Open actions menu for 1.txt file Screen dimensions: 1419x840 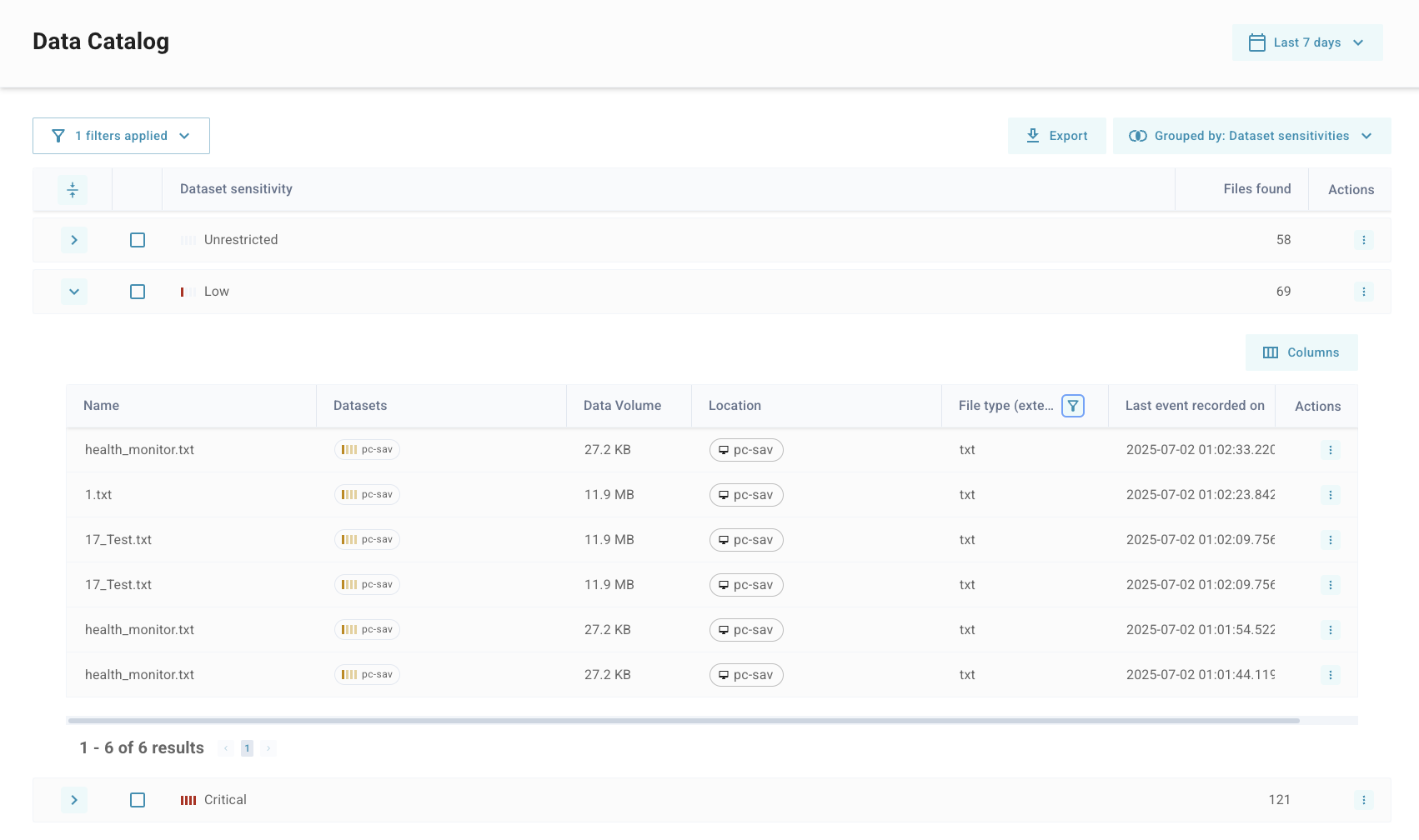click(x=1330, y=495)
